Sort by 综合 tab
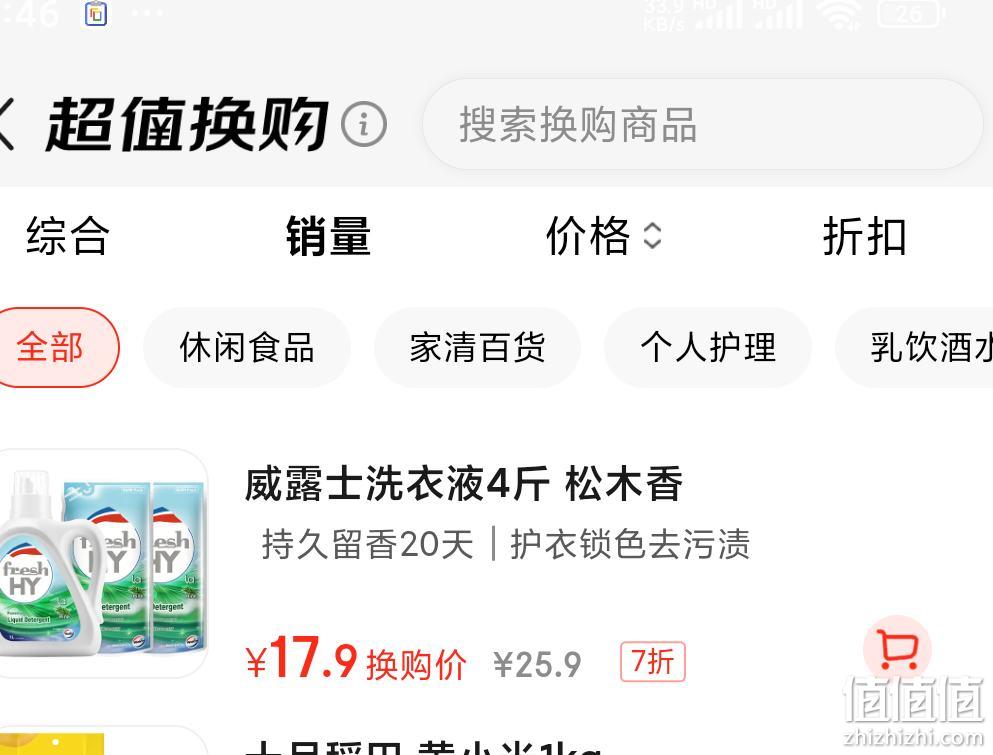 [x=68, y=236]
